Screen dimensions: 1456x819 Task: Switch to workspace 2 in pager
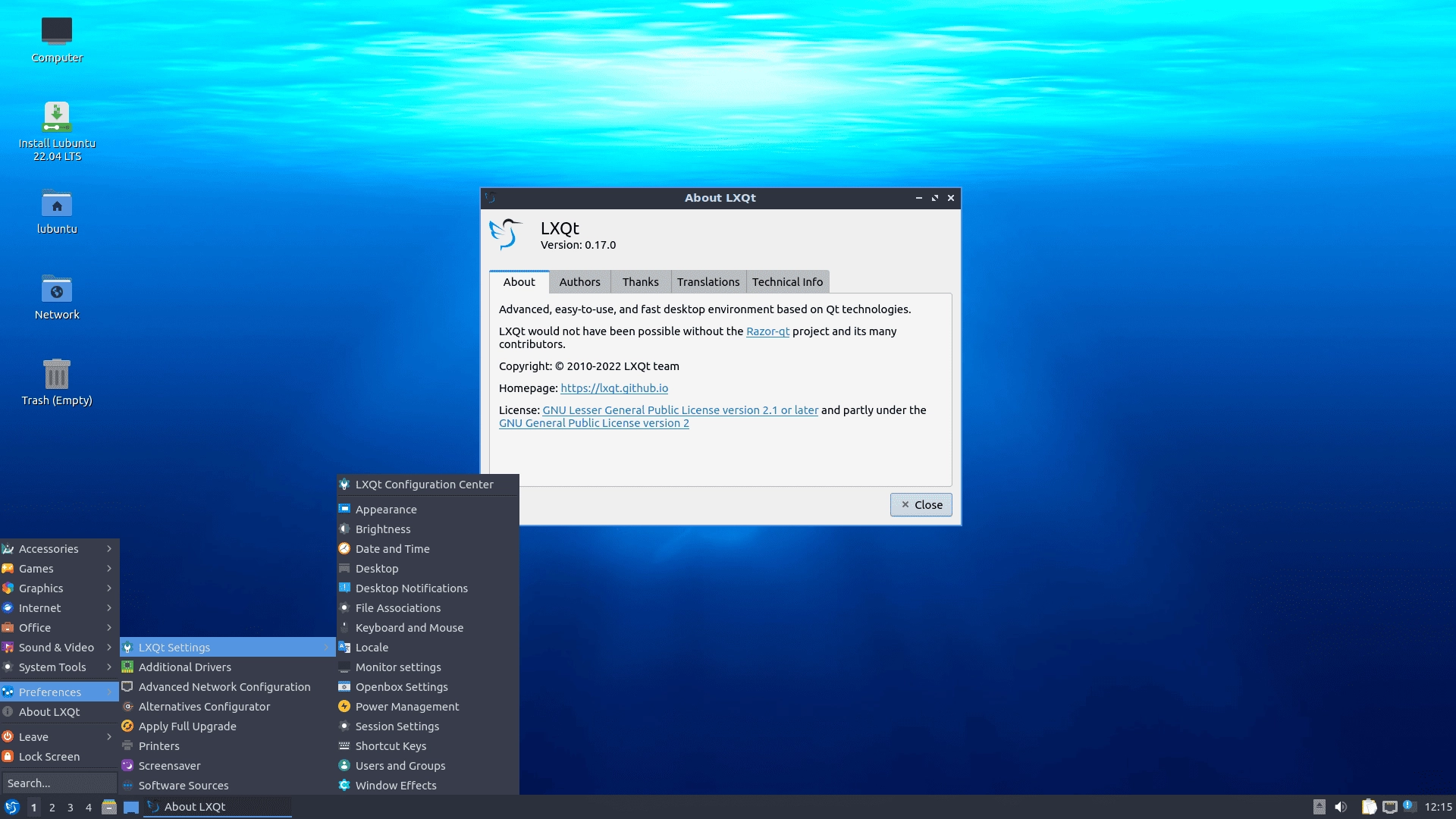(52, 807)
